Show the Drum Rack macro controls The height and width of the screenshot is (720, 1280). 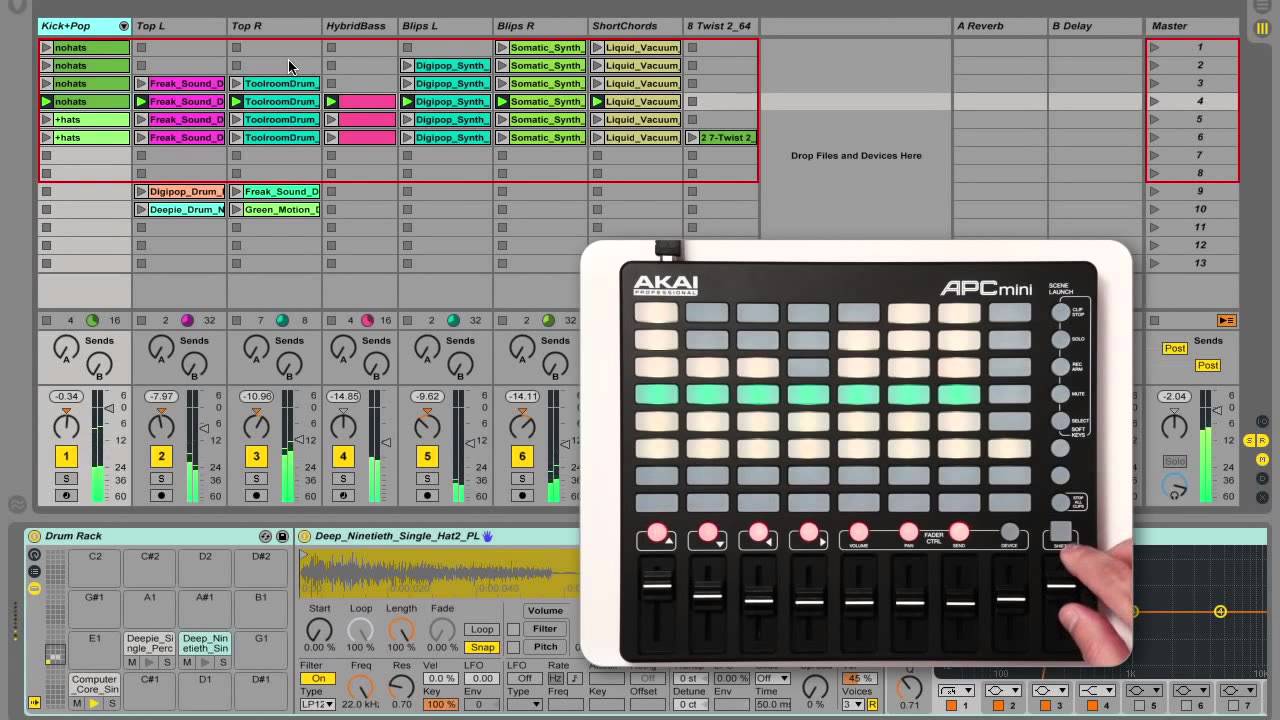35,555
